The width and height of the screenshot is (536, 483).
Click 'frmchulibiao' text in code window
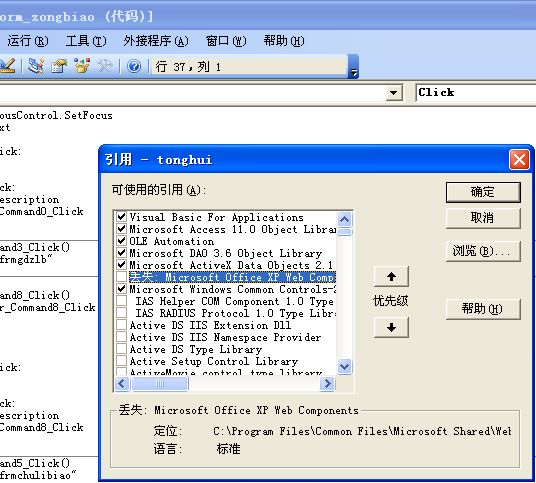click(x=35, y=475)
